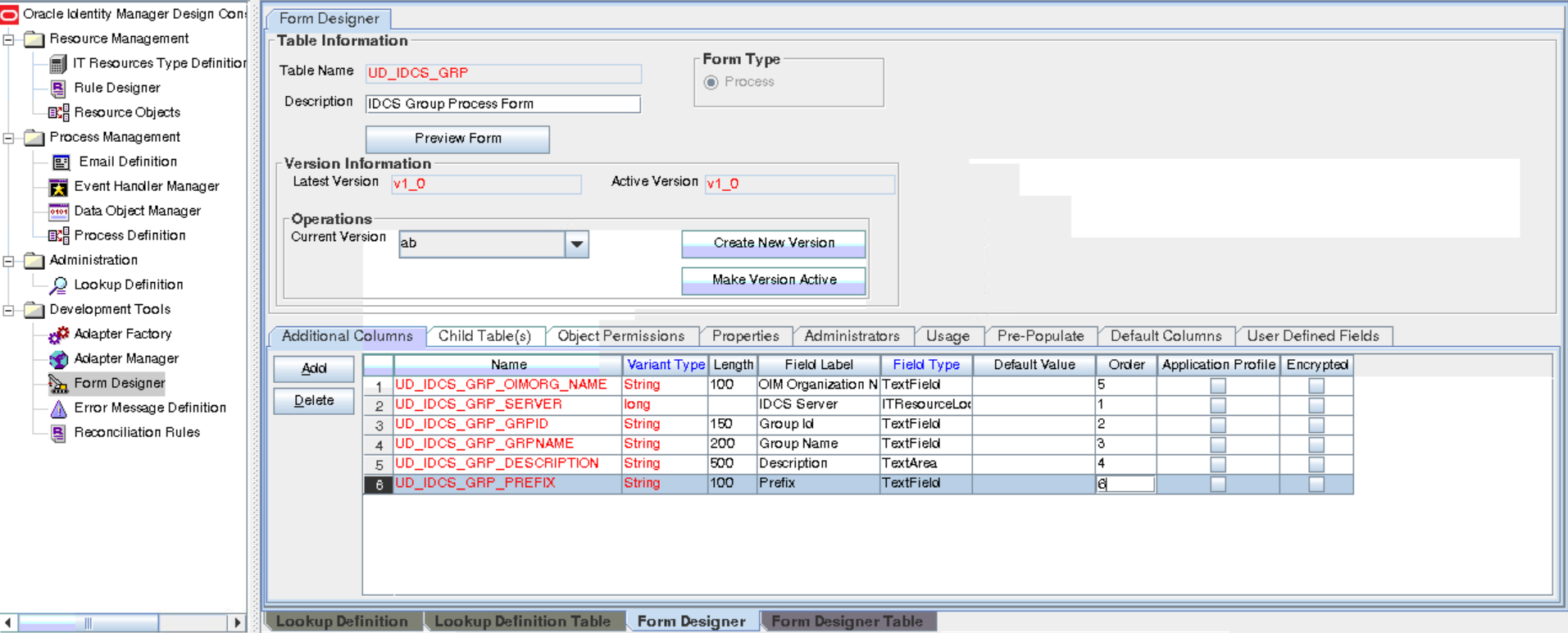Select the UD_IDCS_GRP_GRPNAME name cell
This screenshot has width=1568, height=633.
point(507,444)
